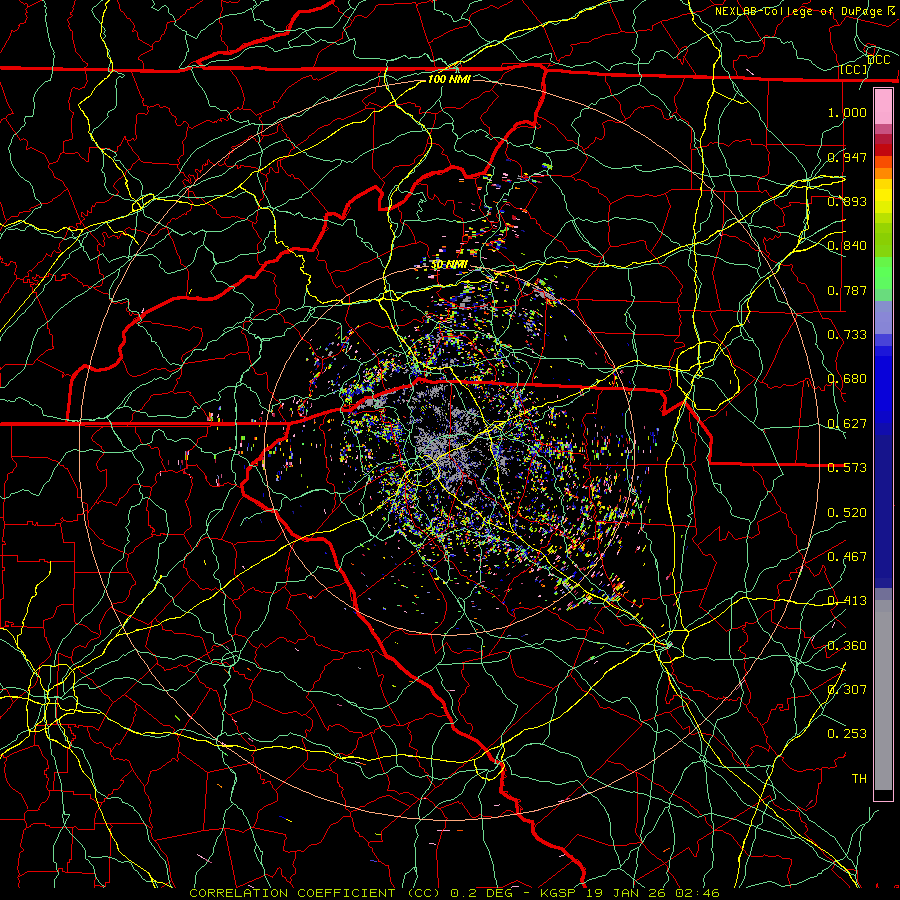Click the 0.413 scale value
Screen dimensions: 900x900
[847, 600]
